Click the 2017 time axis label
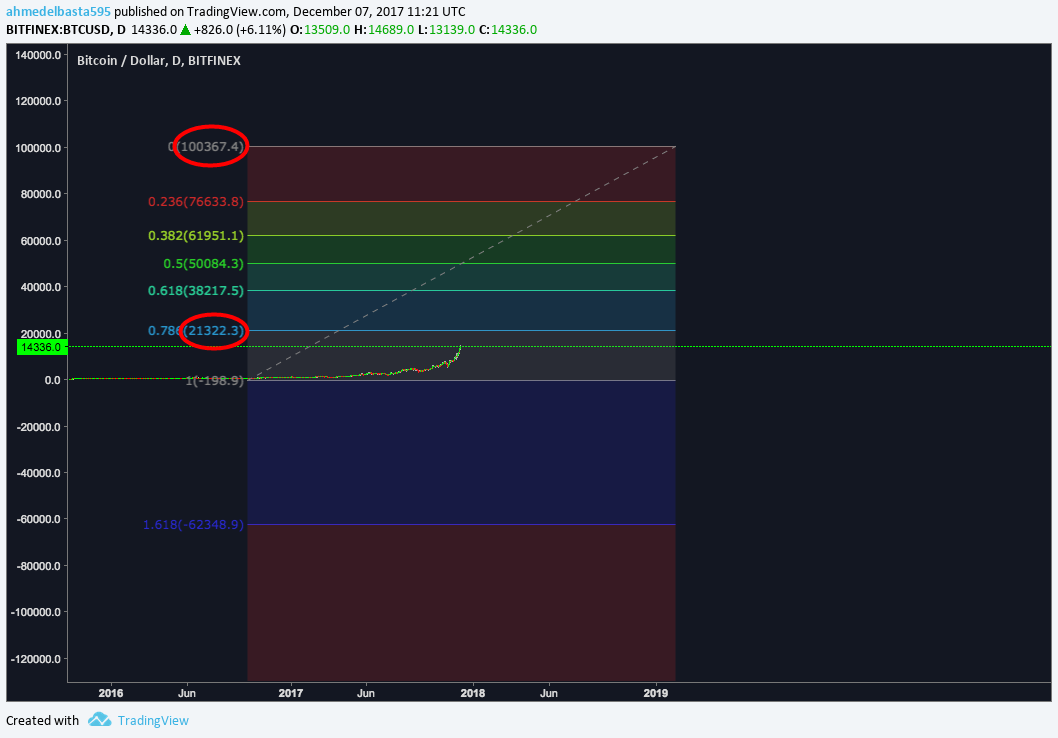1058x738 pixels. click(x=291, y=693)
